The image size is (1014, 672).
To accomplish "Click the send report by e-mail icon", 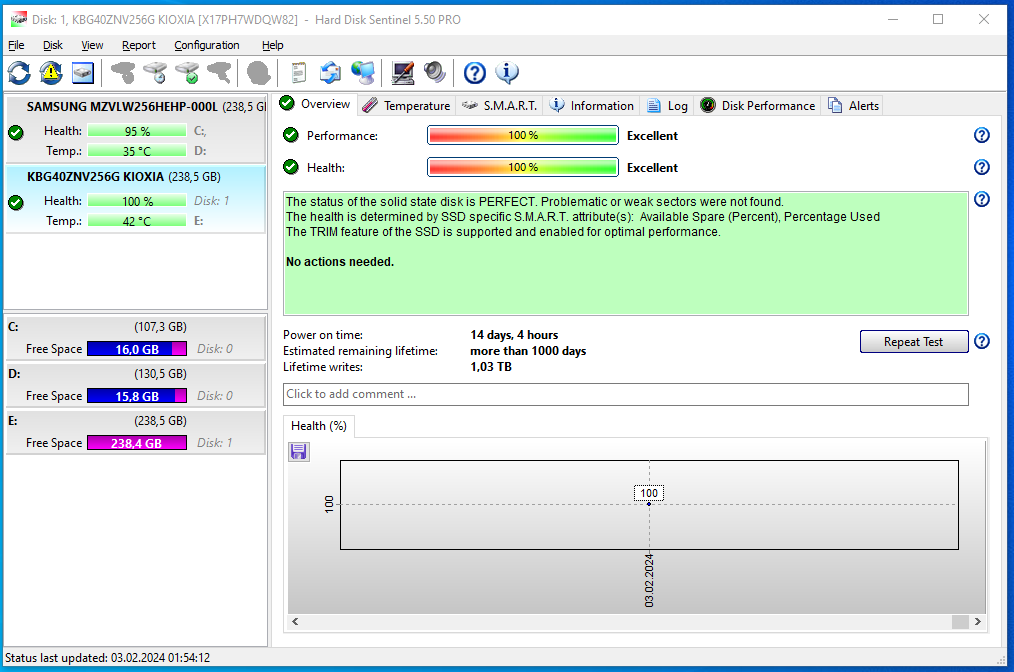I will tap(330, 72).
